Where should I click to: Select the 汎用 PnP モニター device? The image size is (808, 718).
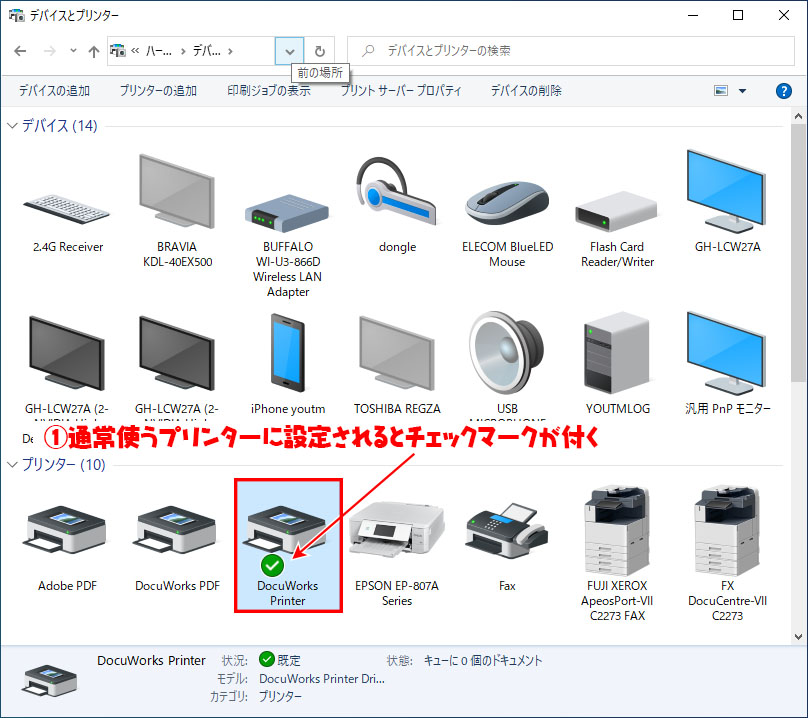[727, 363]
